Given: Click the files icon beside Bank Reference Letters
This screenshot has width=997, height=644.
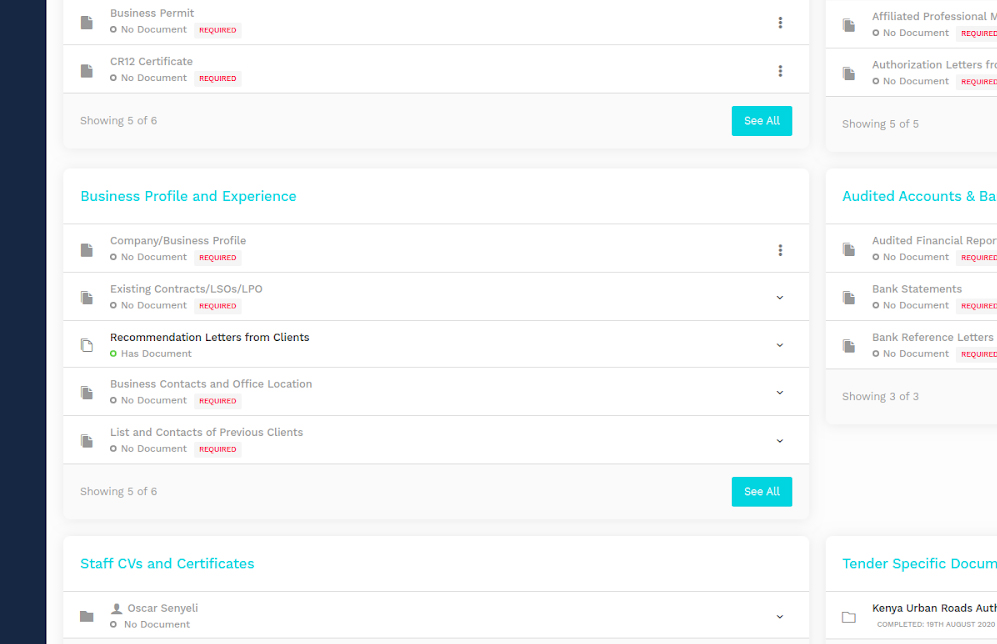Looking at the screenshot, I should click(x=849, y=346).
